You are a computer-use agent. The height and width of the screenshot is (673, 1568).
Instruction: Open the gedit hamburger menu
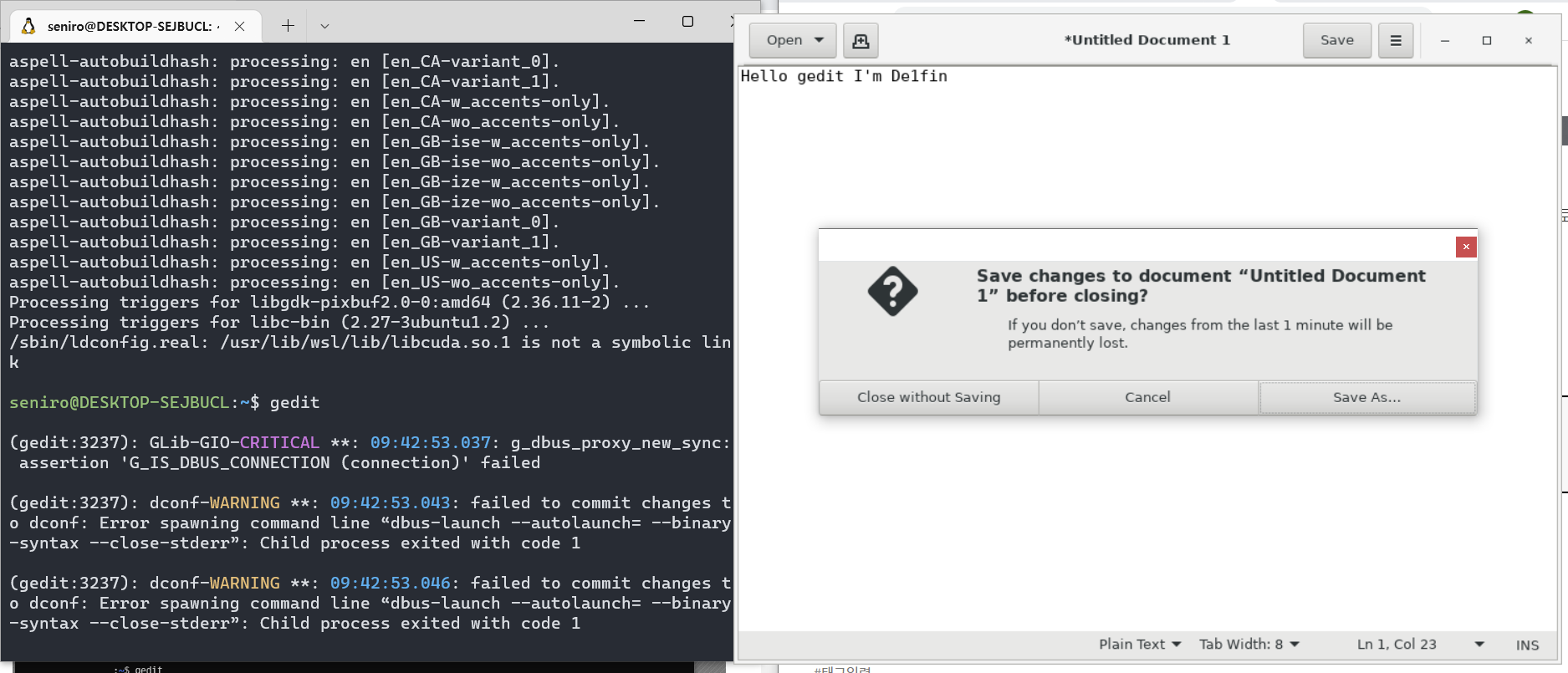[x=1396, y=40]
